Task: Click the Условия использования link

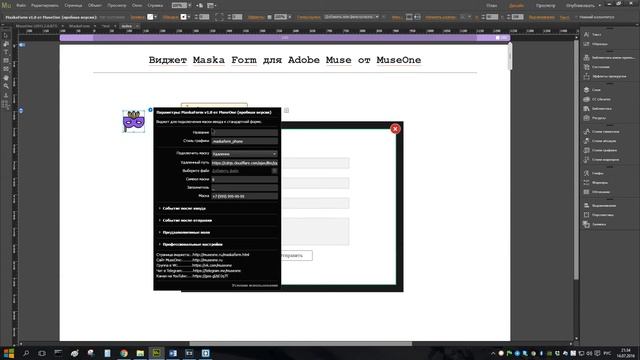Action: (x=255, y=285)
